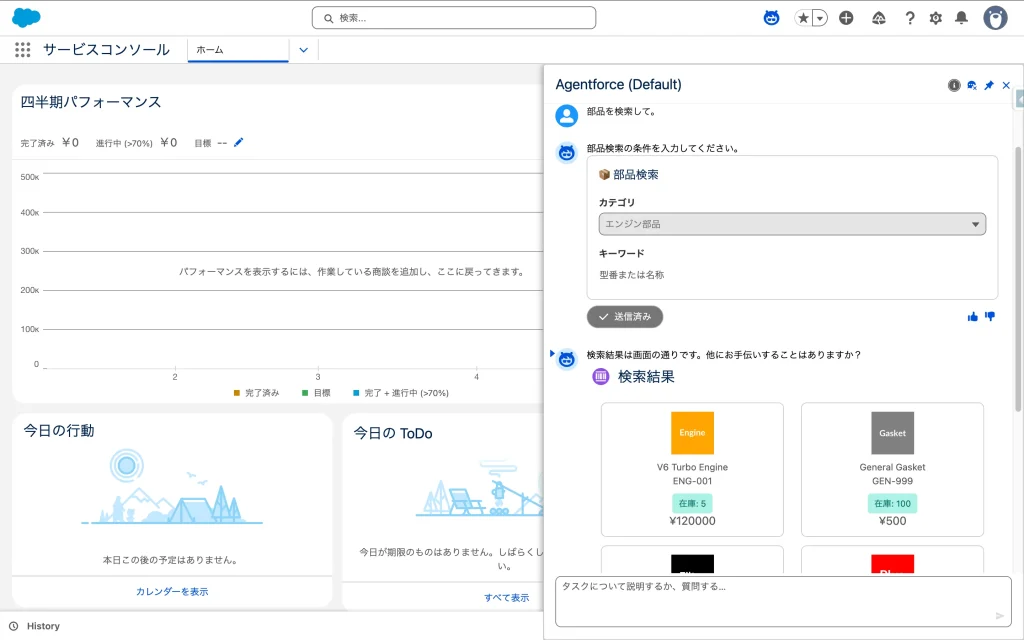Screen dimensions: 1024x640
Task: Open the global actions plus icon
Action: [x=846, y=18]
